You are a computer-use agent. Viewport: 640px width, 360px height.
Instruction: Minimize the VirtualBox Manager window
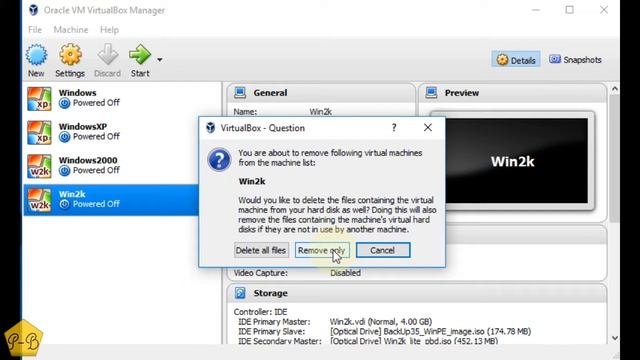tap(536, 10)
